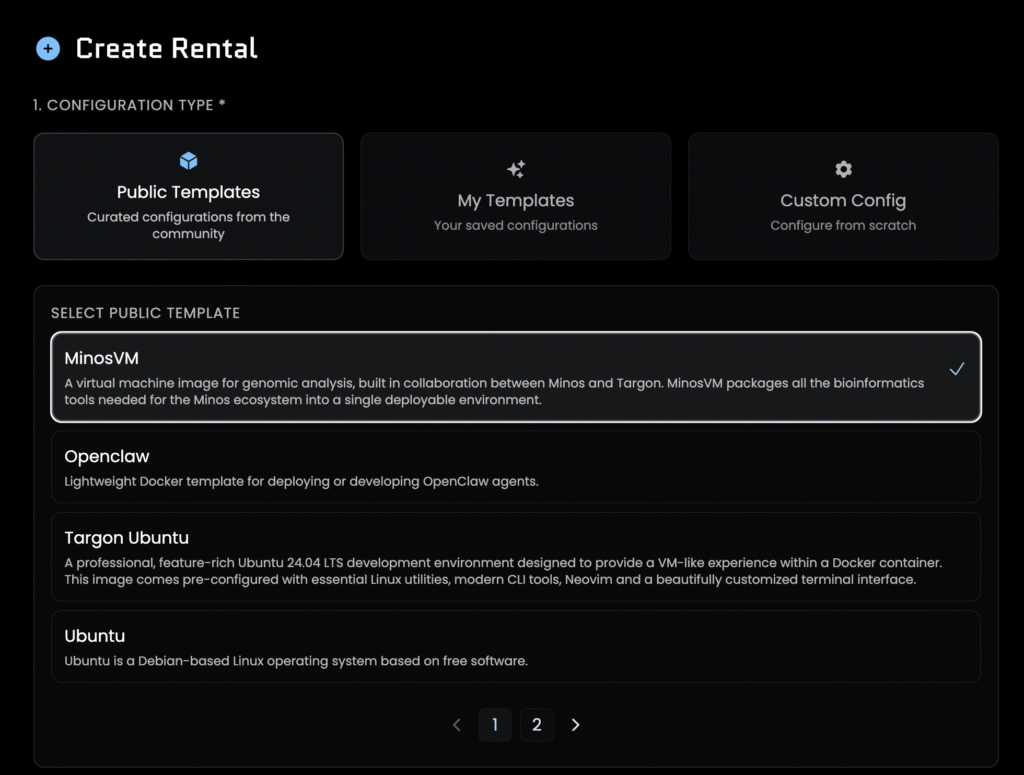Screen dimensions: 1024x775
Task: Click the sparkle icon above My Templates
Action: (x=516, y=169)
